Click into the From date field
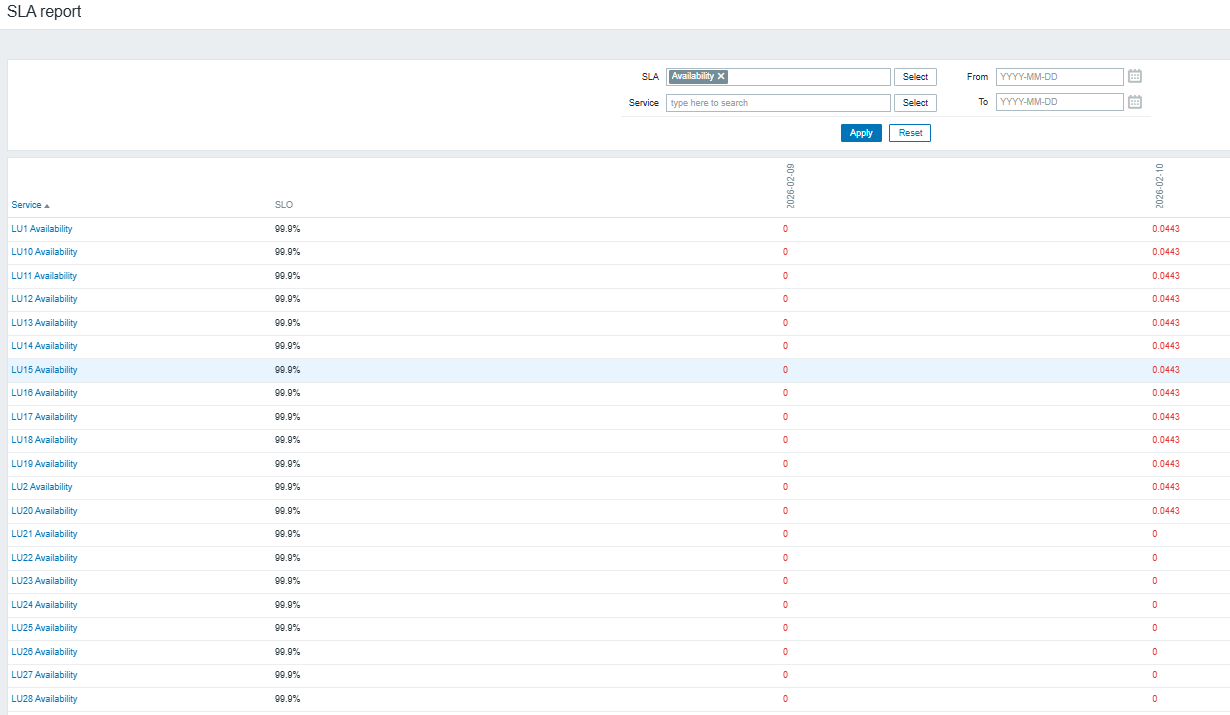The height and width of the screenshot is (715, 1230). tap(1060, 77)
